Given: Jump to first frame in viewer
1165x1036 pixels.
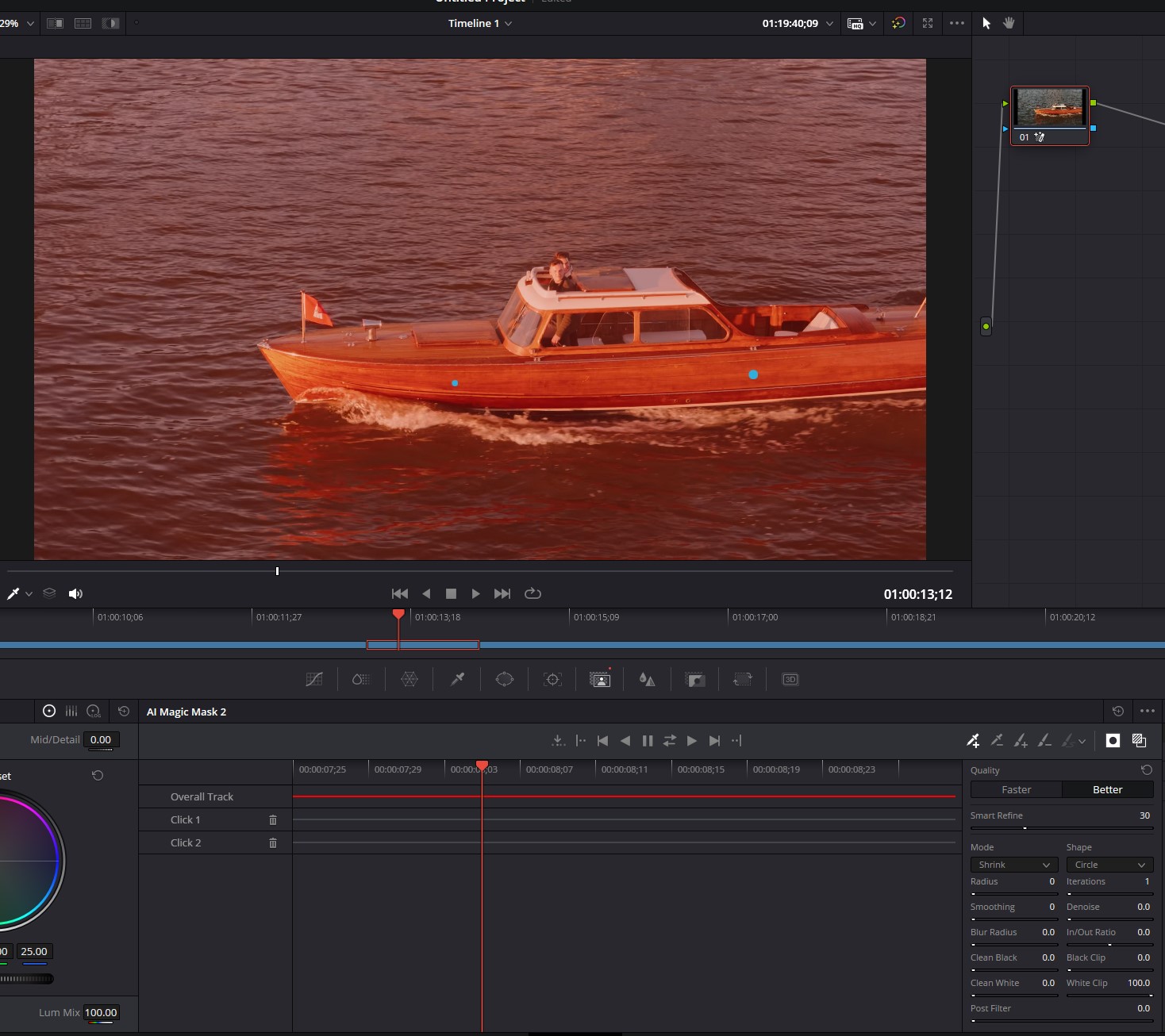Looking at the screenshot, I should coord(400,593).
